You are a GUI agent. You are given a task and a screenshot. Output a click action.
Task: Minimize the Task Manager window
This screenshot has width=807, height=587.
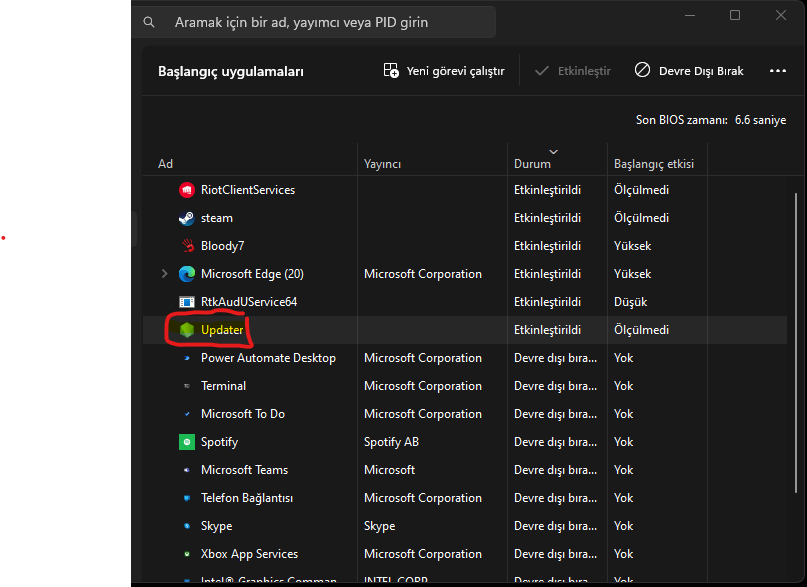[x=690, y=15]
